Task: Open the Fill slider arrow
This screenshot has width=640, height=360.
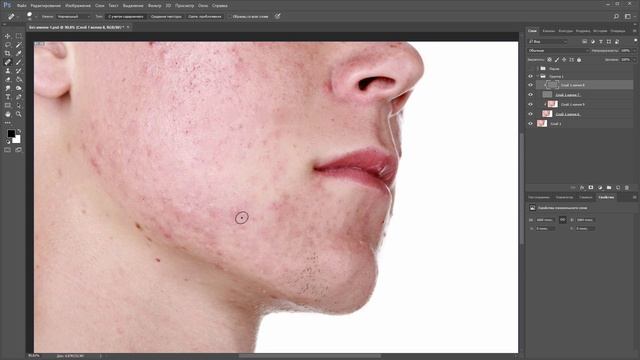Action: point(635,60)
